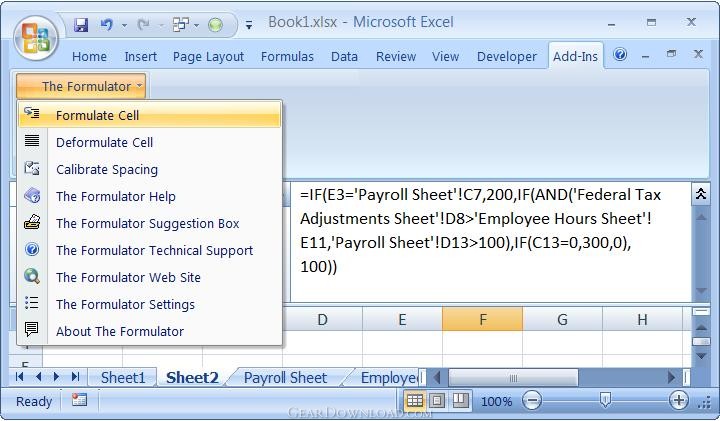
Task: Switch to Normal view icon
Action: click(414, 401)
